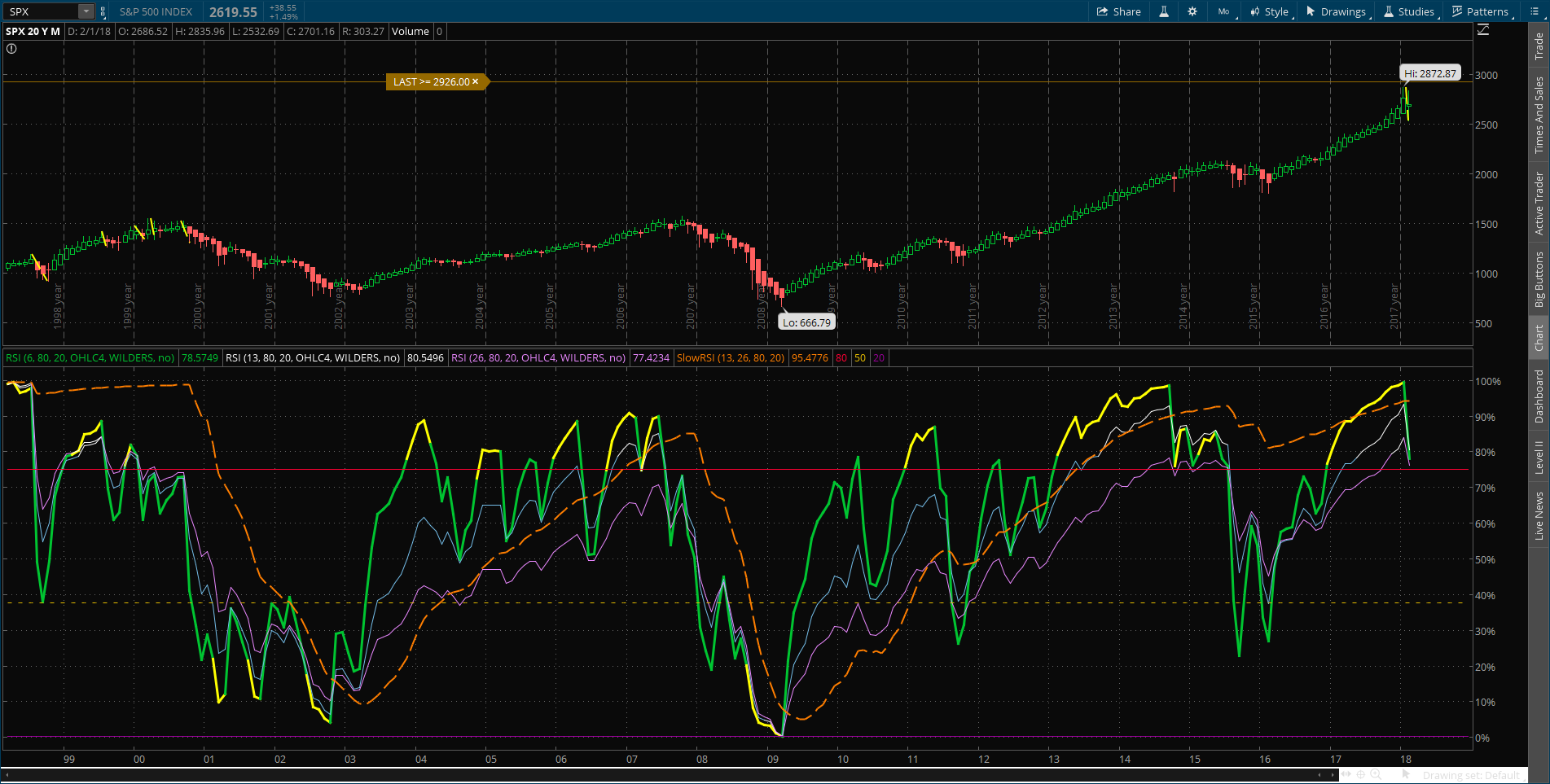1550x784 pixels.
Task: Click the Hi: 2872.87 price bubble
Action: point(1430,73)
